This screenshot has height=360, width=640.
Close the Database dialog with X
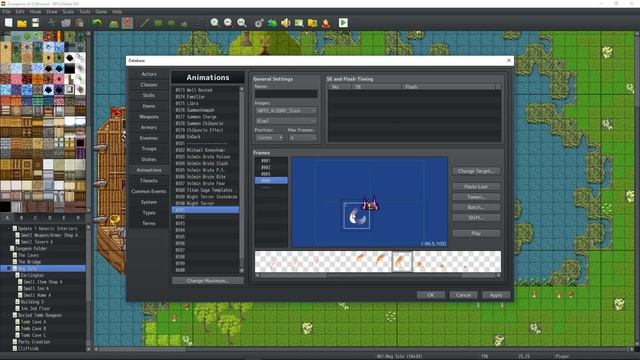509,60
